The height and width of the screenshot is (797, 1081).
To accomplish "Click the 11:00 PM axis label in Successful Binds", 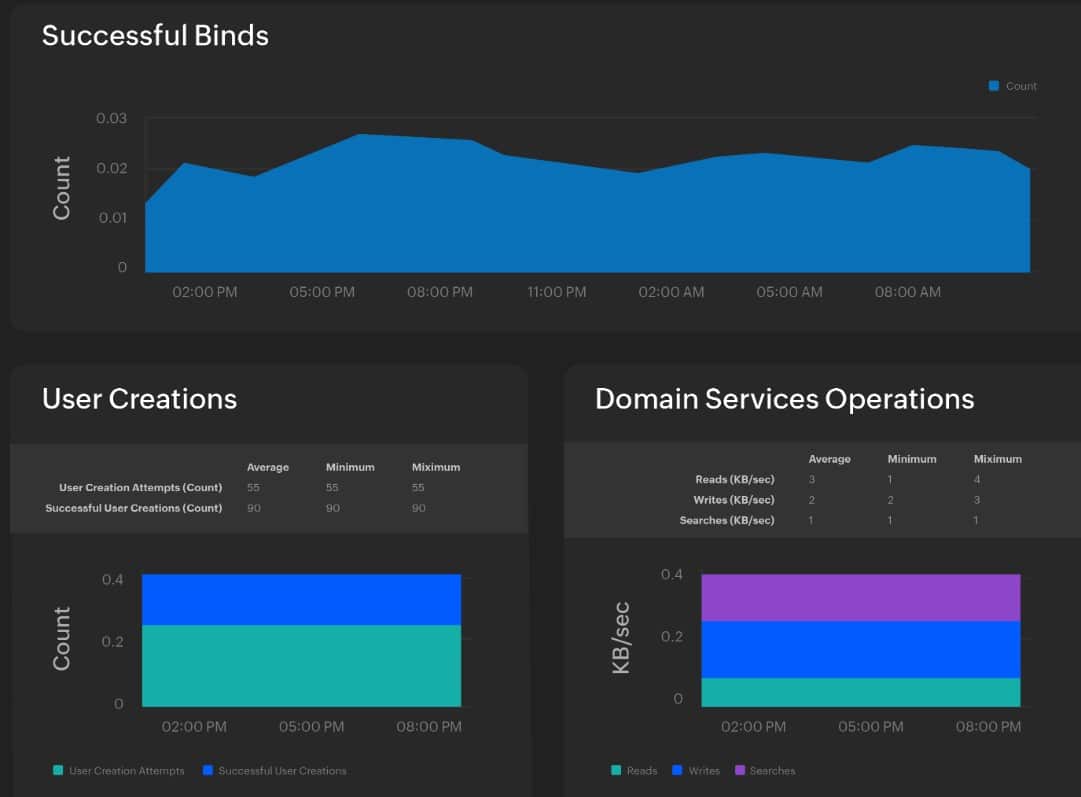I will click(557, 292).
